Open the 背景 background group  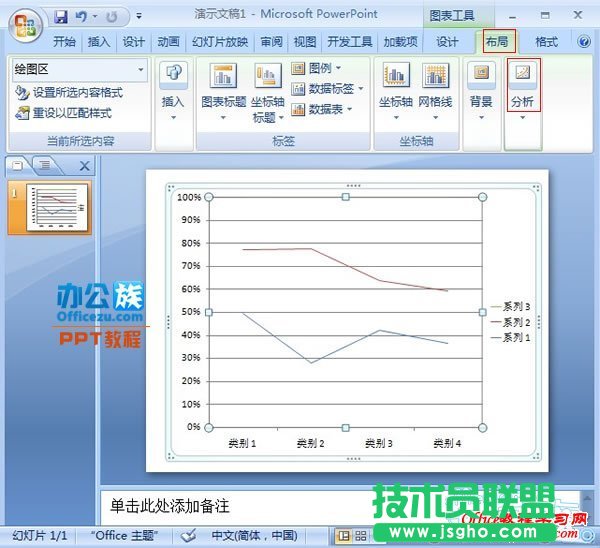(481, 92)
